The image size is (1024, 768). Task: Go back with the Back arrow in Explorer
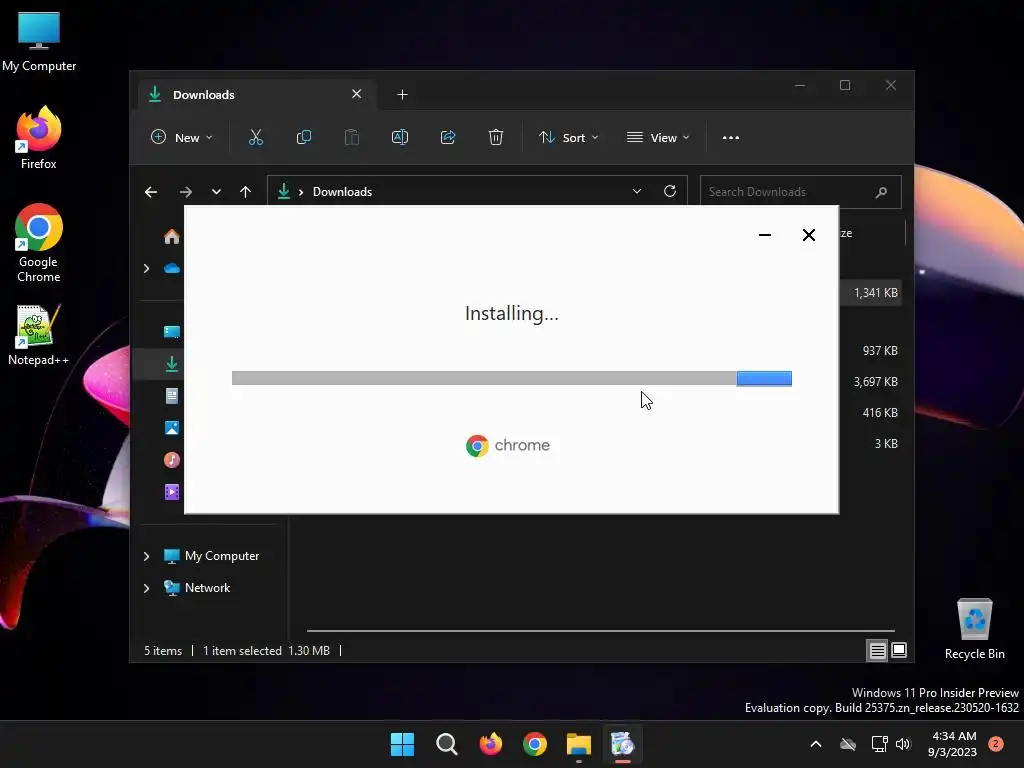point(151,192)
